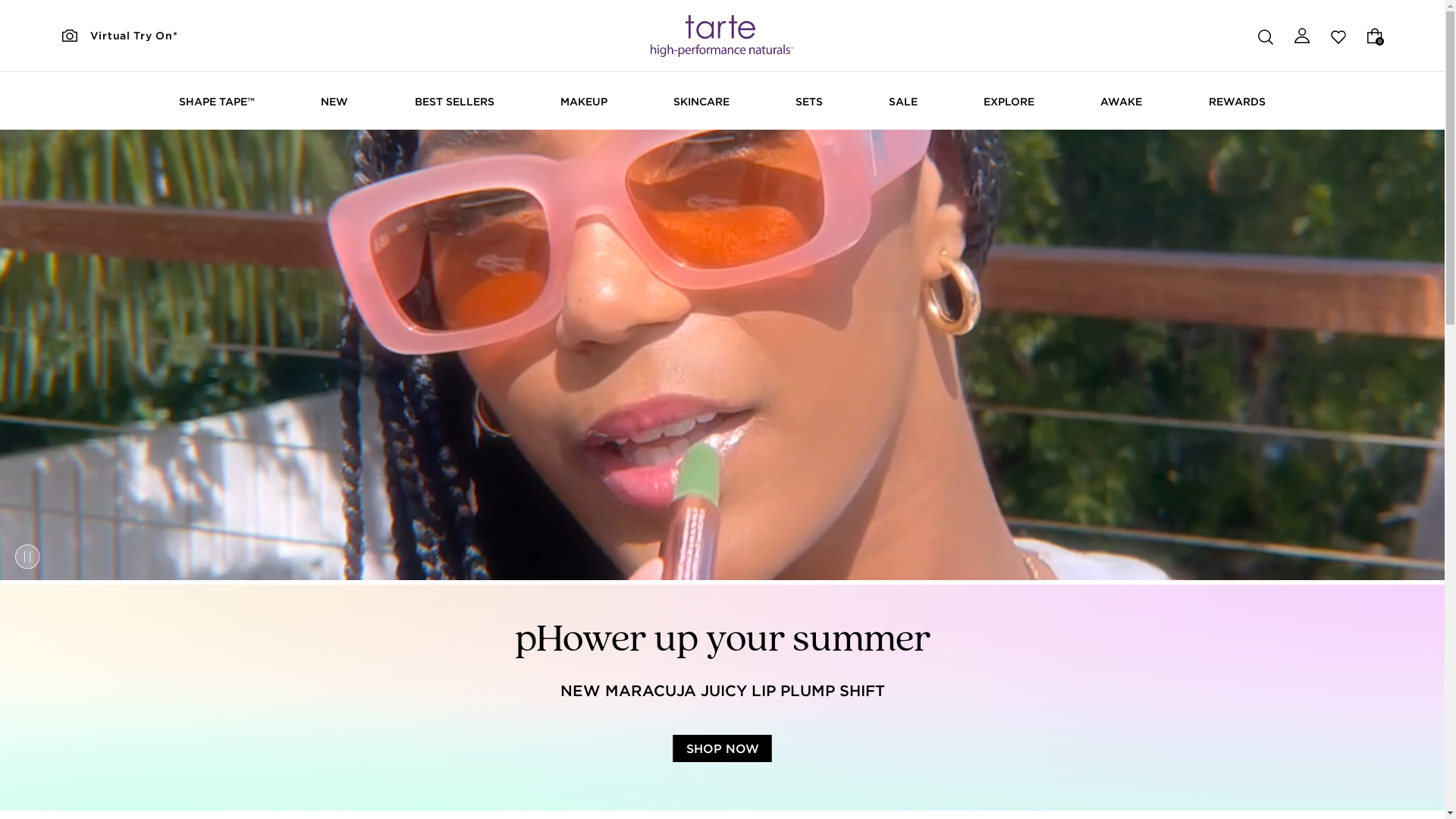Open the EXPLORE menu
The image size is (1456, 819).
click(x=1009, y=102)
